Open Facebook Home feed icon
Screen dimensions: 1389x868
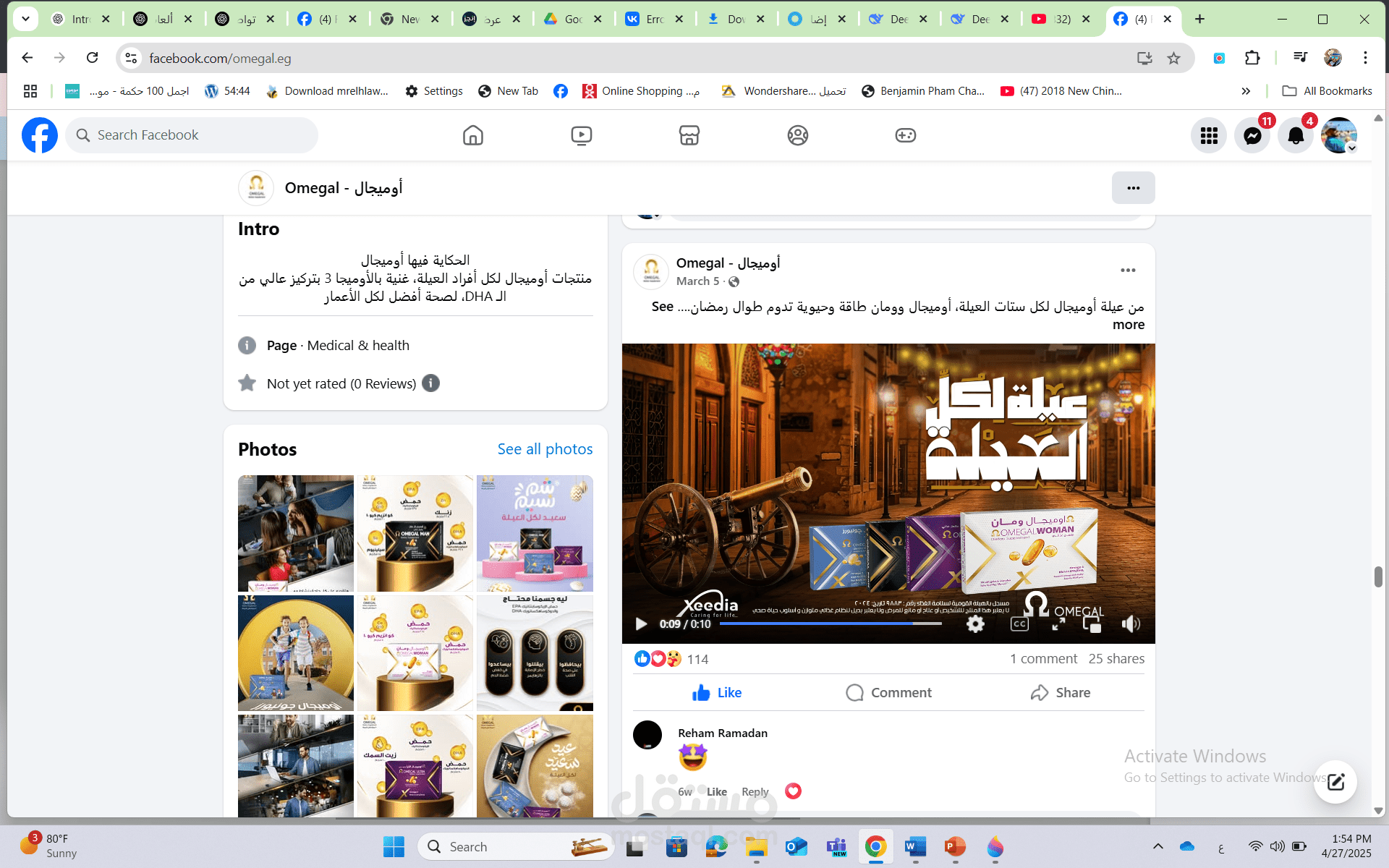click(x=472, y=135)
